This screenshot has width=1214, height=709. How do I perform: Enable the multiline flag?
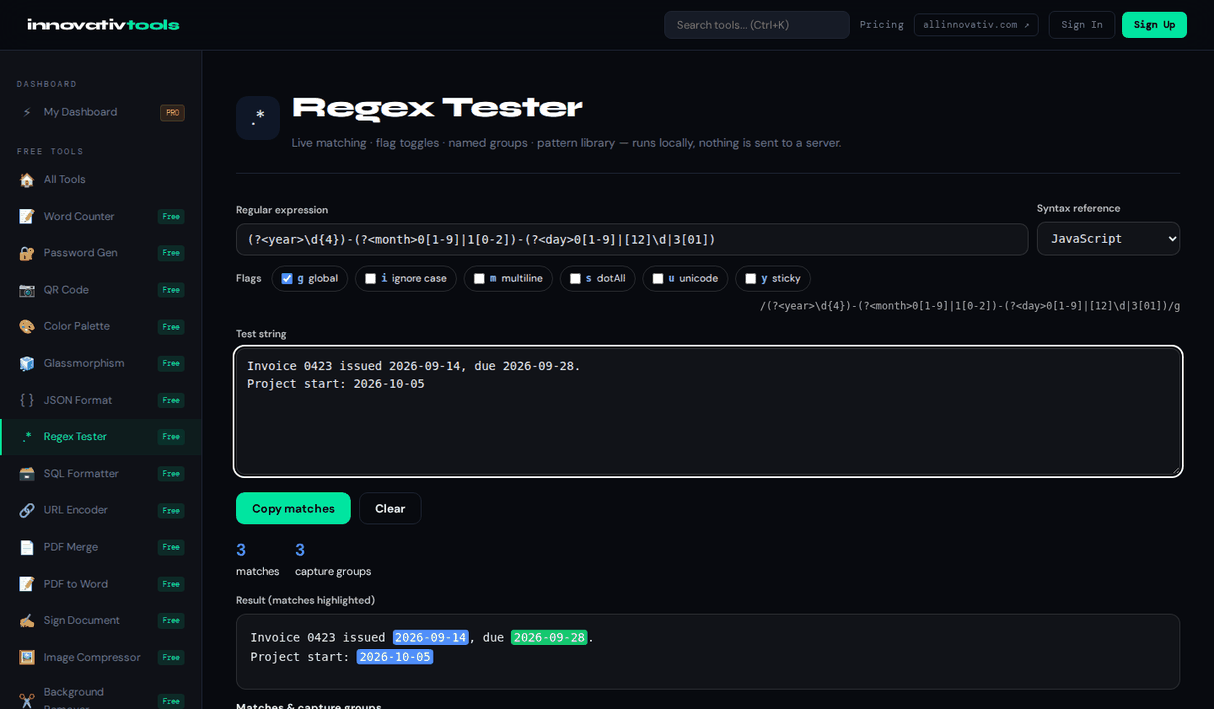(x=479, y=279)
